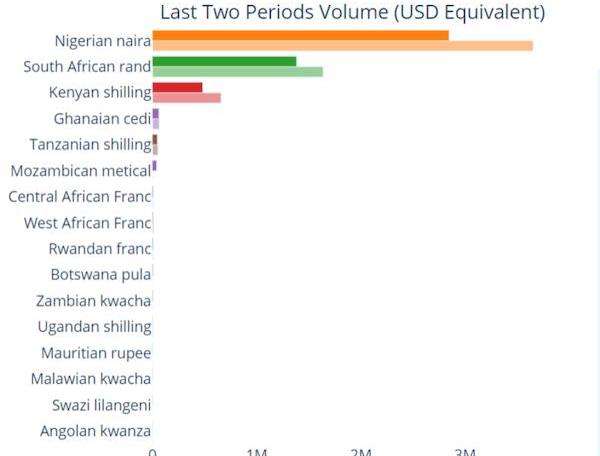Select the purple Ghanaian cedi bar

pyautogui.click(x=156, y=114)
